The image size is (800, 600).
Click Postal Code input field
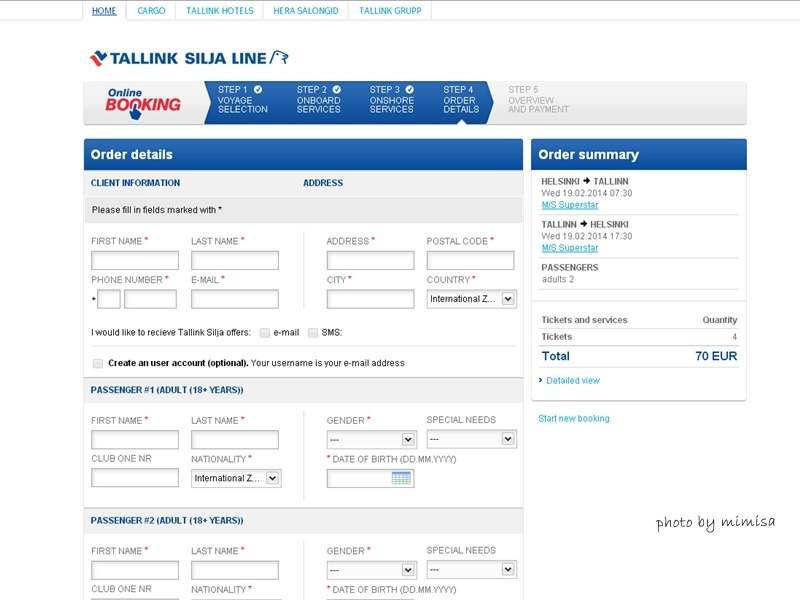click(470, 260)
